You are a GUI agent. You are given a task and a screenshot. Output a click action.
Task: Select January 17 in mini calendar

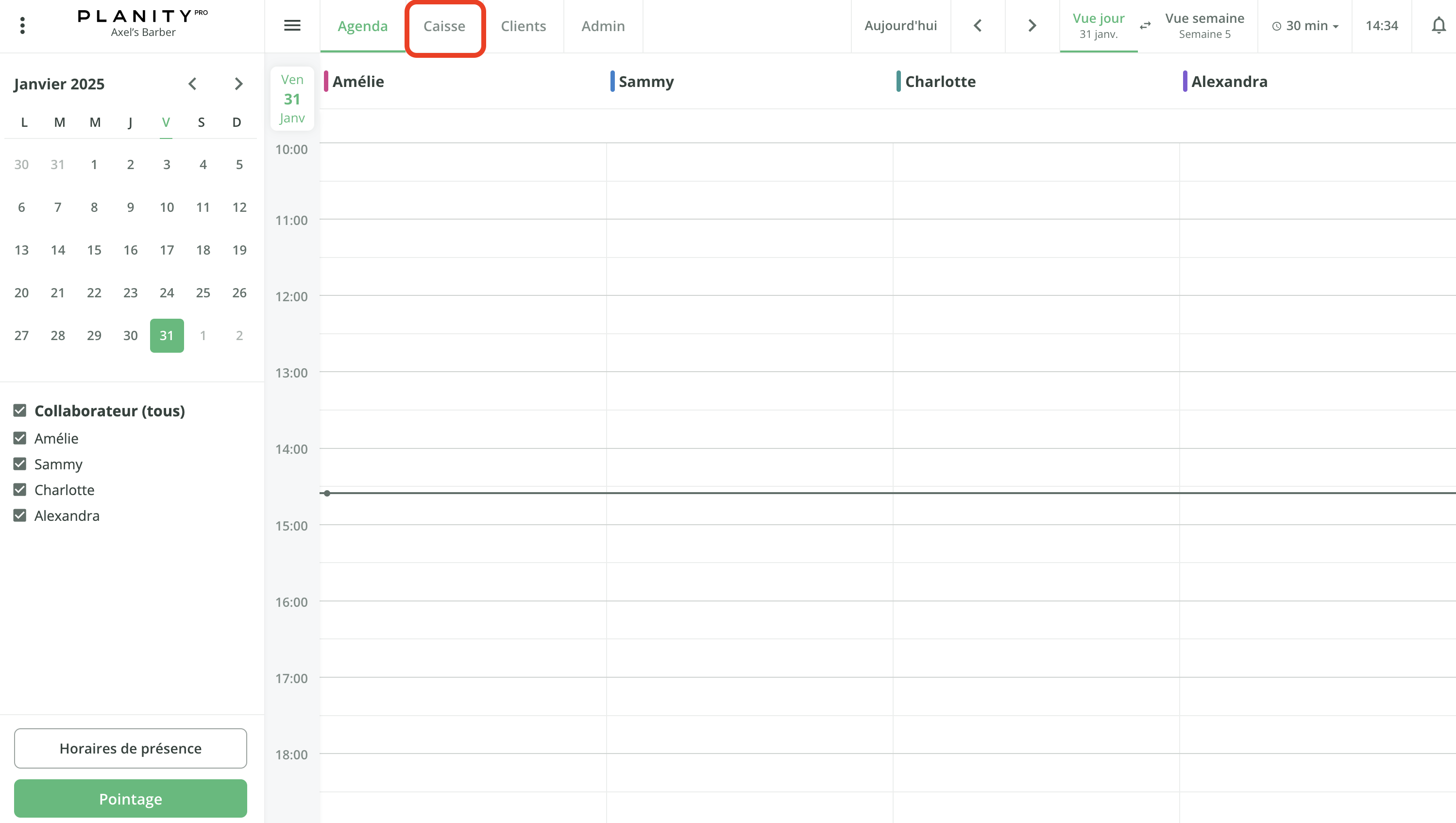pos(166,250)
